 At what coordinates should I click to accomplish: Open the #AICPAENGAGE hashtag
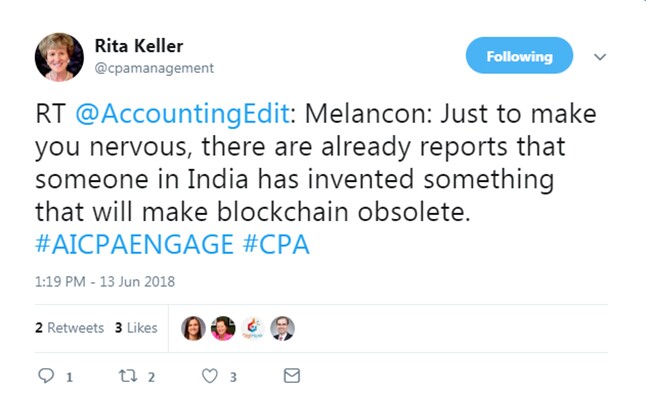tap(135, 244)
